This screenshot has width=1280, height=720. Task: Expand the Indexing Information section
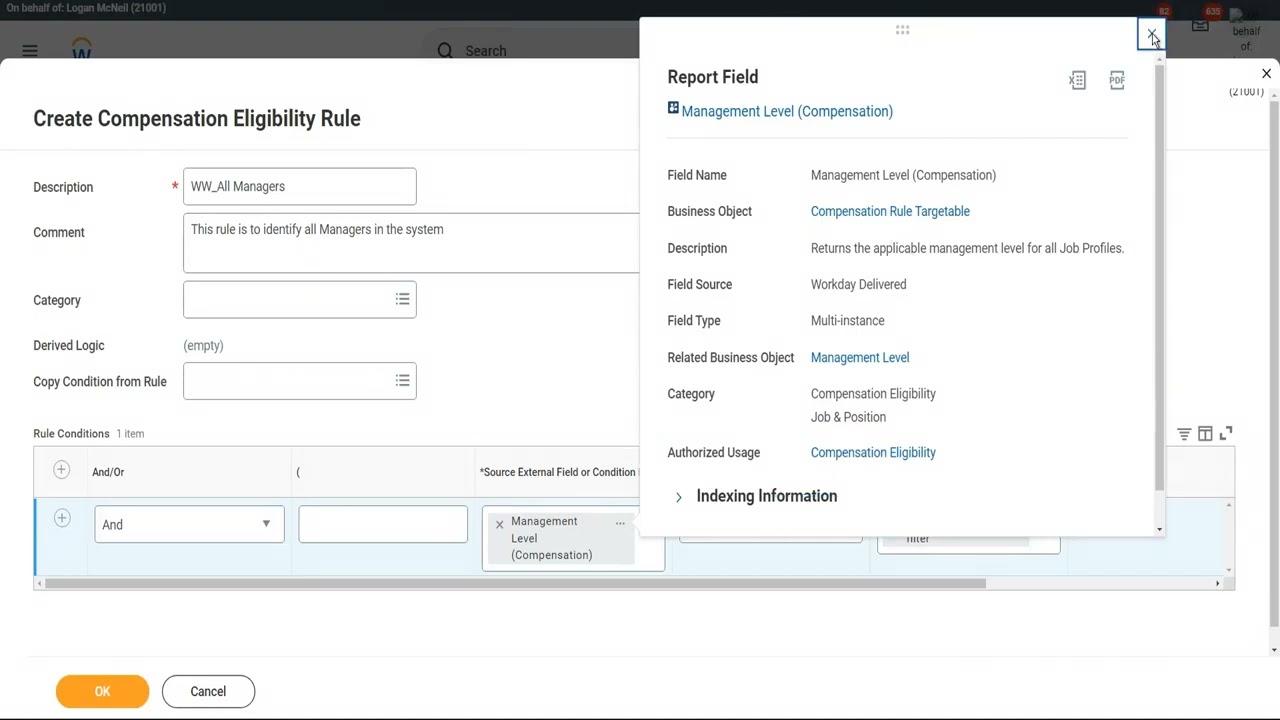pyautogui.click(x=678, y=497)
